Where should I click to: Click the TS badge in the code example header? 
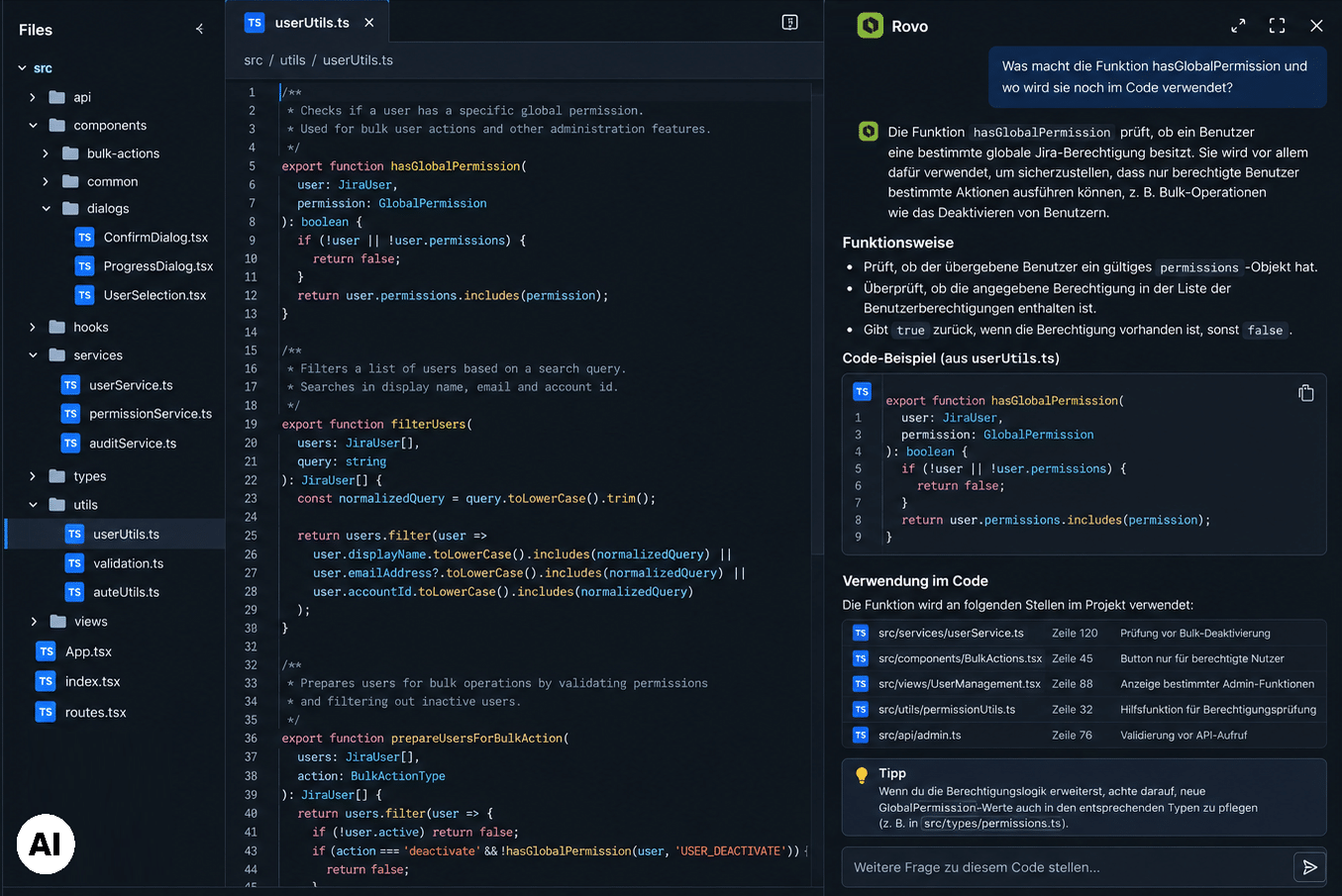(862, 391)
